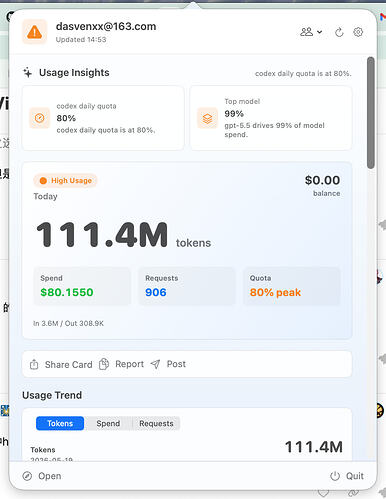Screen dimensions: 386x499
Task: Click the 111.4M tokens total
Action: [x=123, y=235]
